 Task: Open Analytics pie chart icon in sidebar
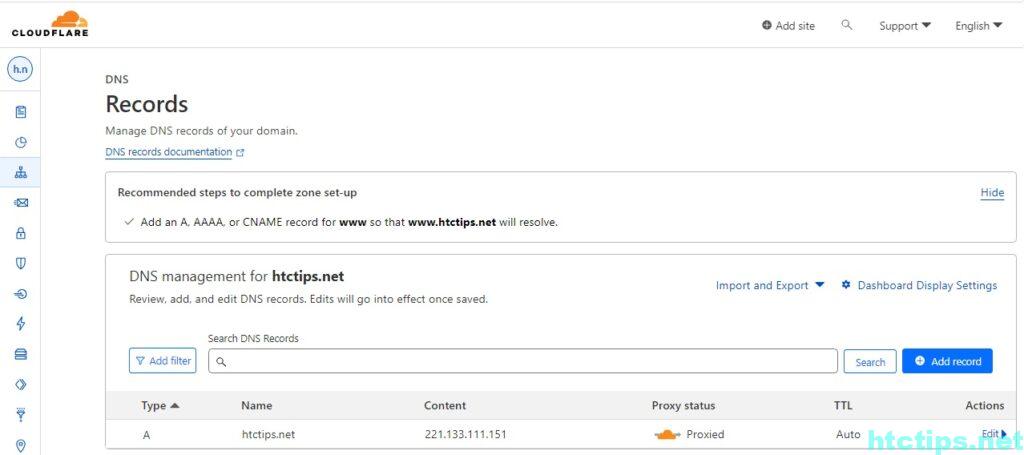point(21,142)
